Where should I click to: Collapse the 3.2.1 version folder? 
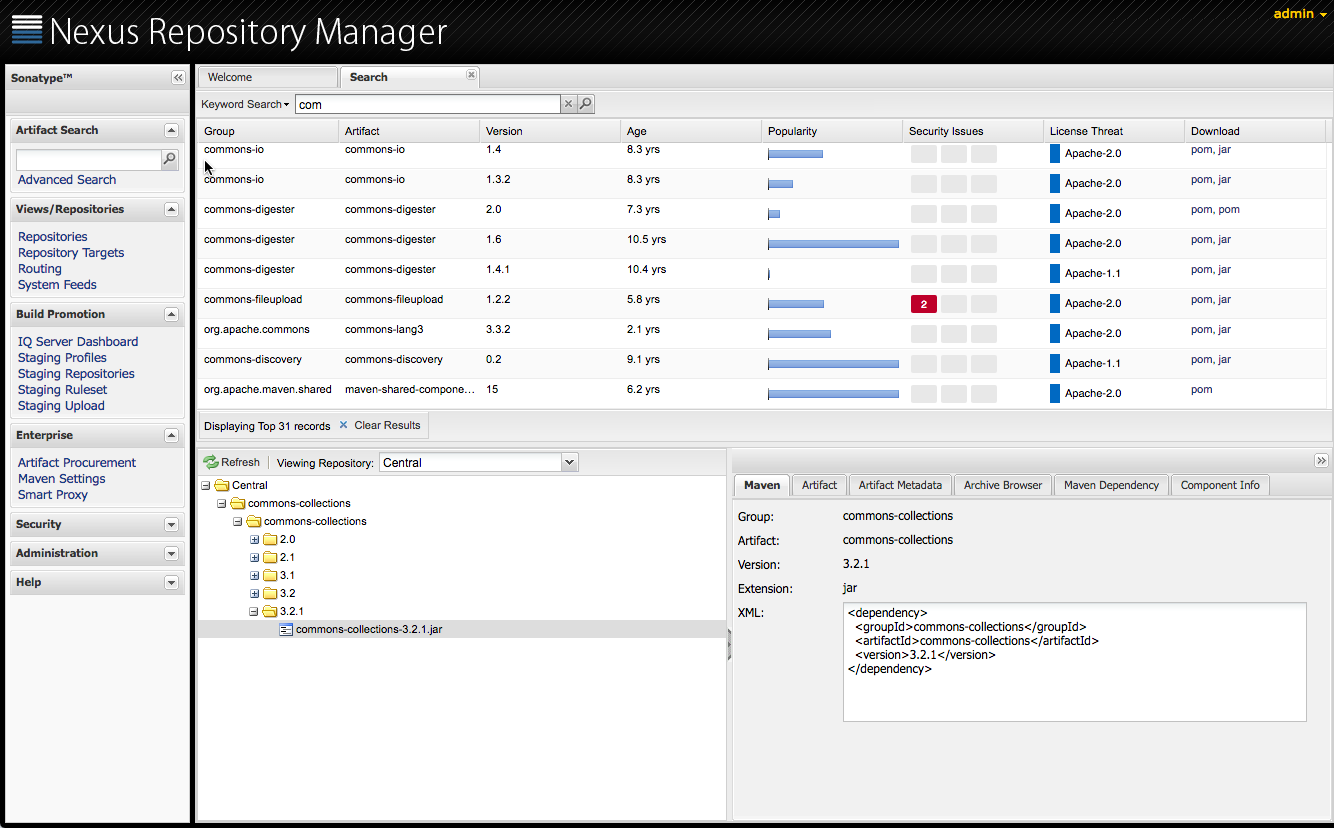(x=254, y=611)
